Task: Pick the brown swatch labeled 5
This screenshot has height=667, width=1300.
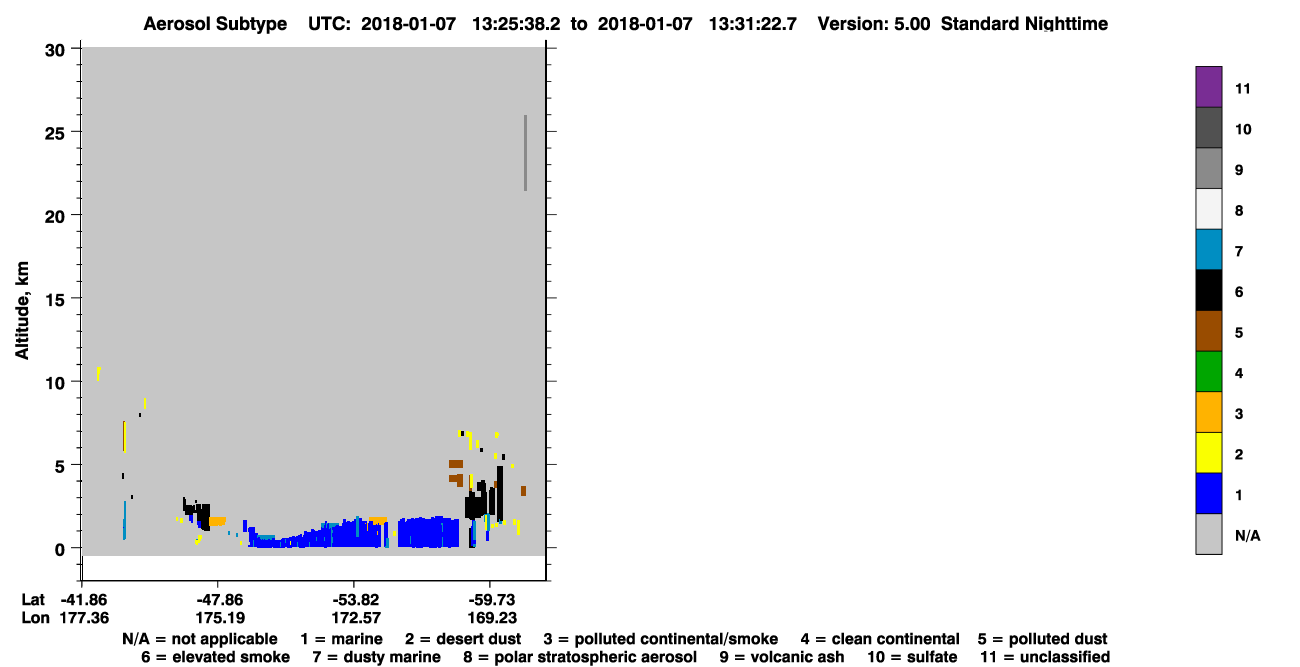Action: tap(1209, 331)
